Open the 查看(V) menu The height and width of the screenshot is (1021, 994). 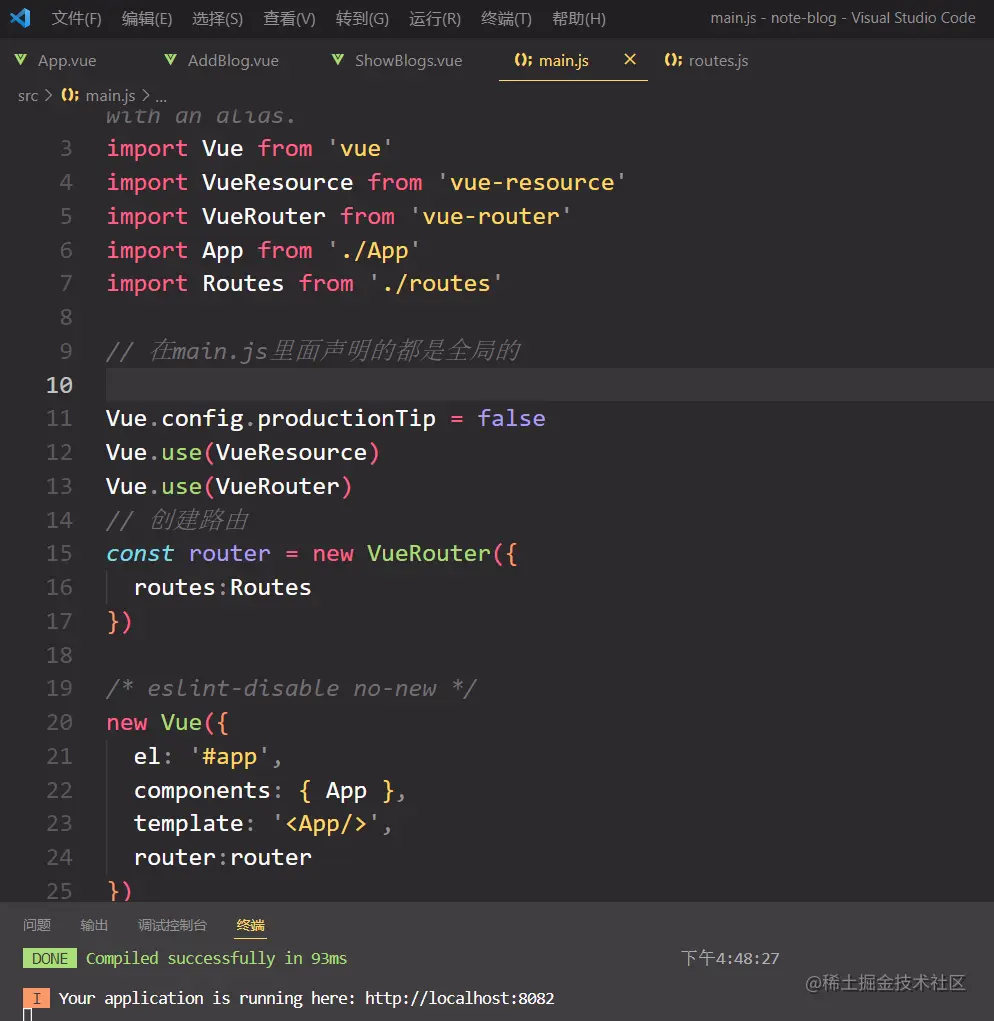289,18
